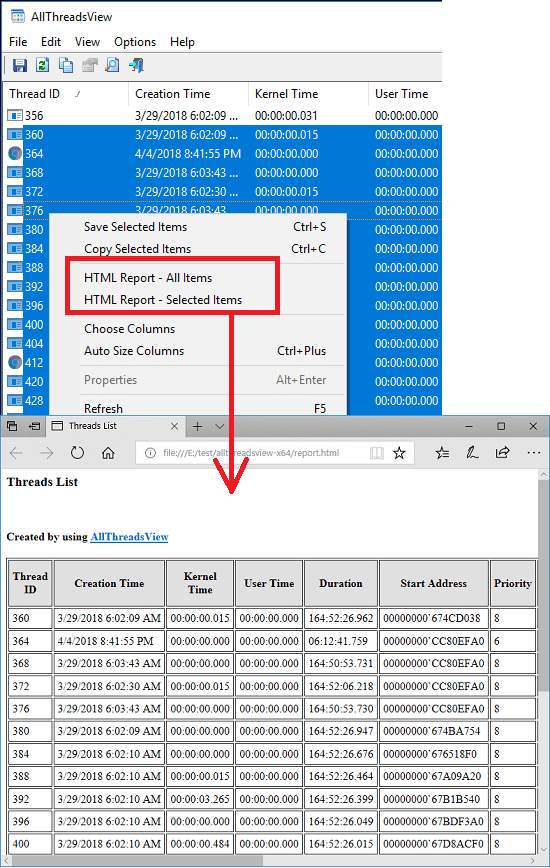This screenshot has width=550, height=868.
Task: Reload the report page in browser
Action: pyautogui.click(x=77, y=453)
